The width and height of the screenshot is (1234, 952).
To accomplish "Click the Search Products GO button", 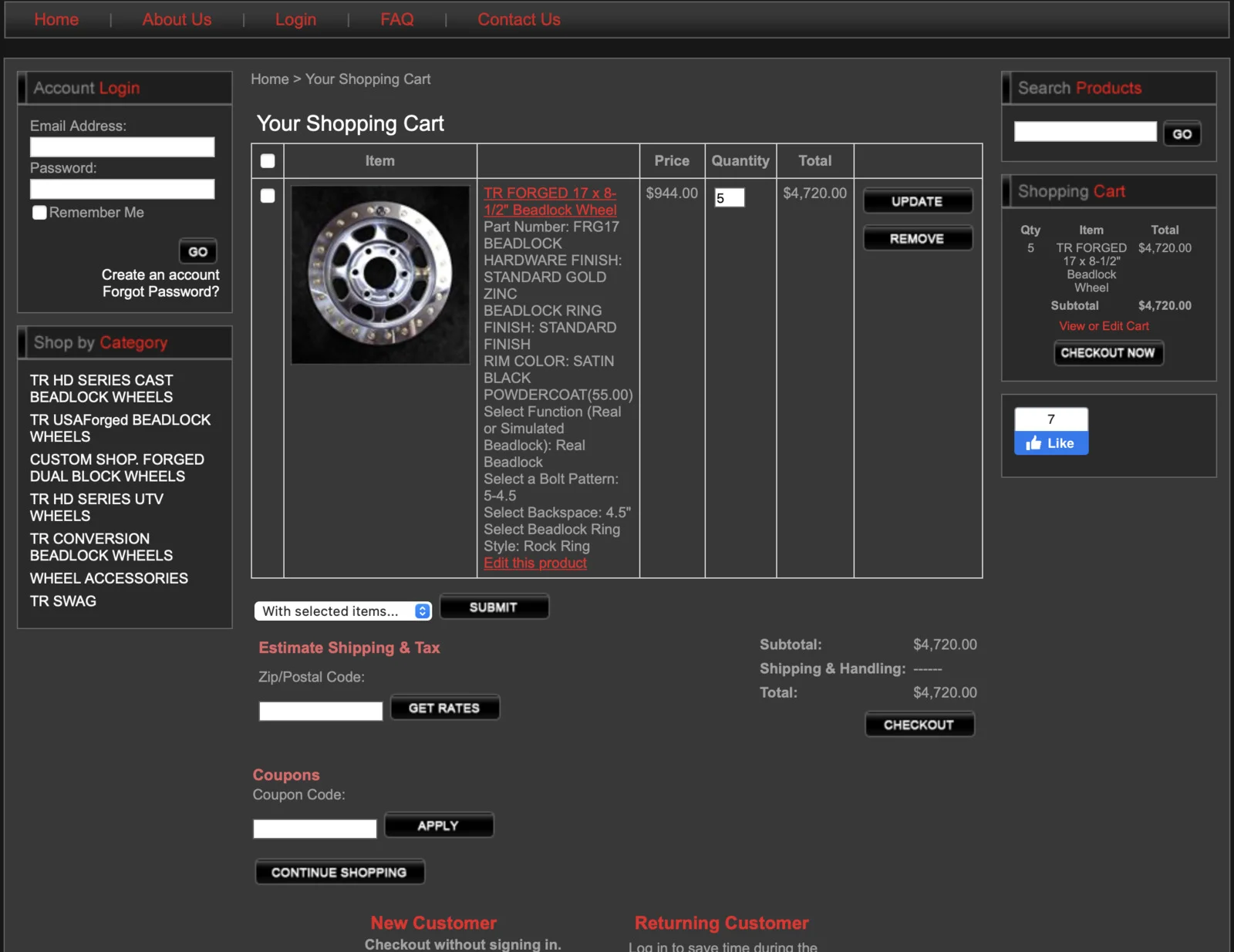I will [x=1182, y=134].
